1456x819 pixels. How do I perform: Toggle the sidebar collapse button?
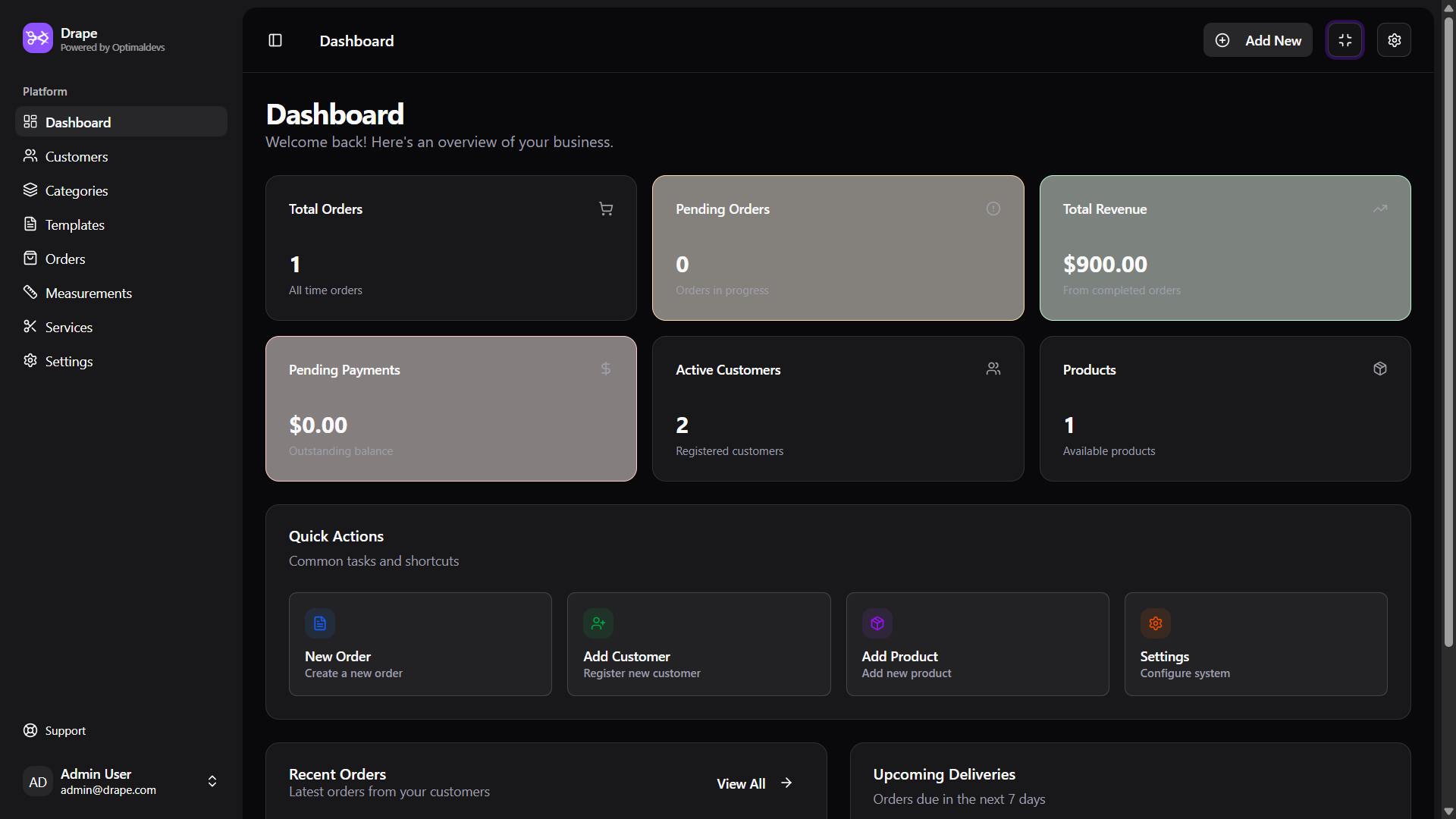point(275,40)
